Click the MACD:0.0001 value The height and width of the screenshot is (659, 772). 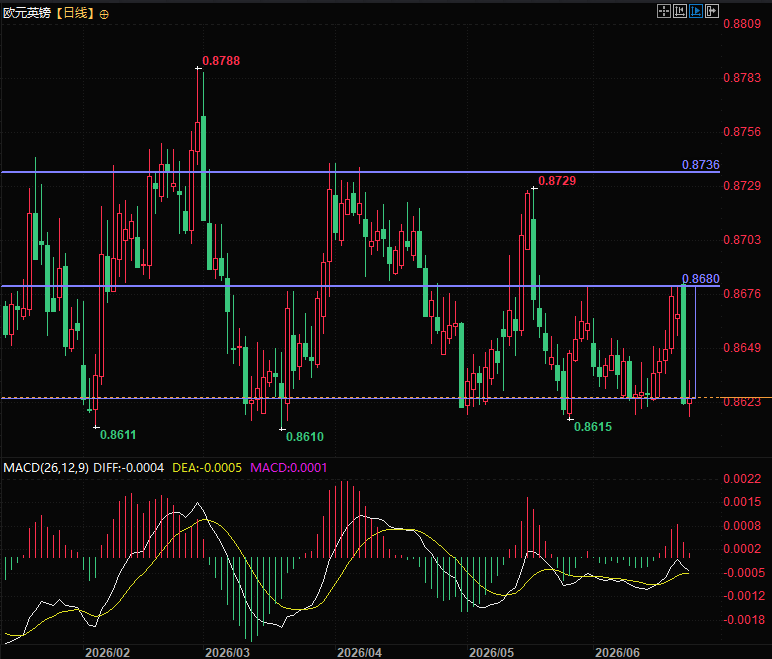[x=289, y=467]
